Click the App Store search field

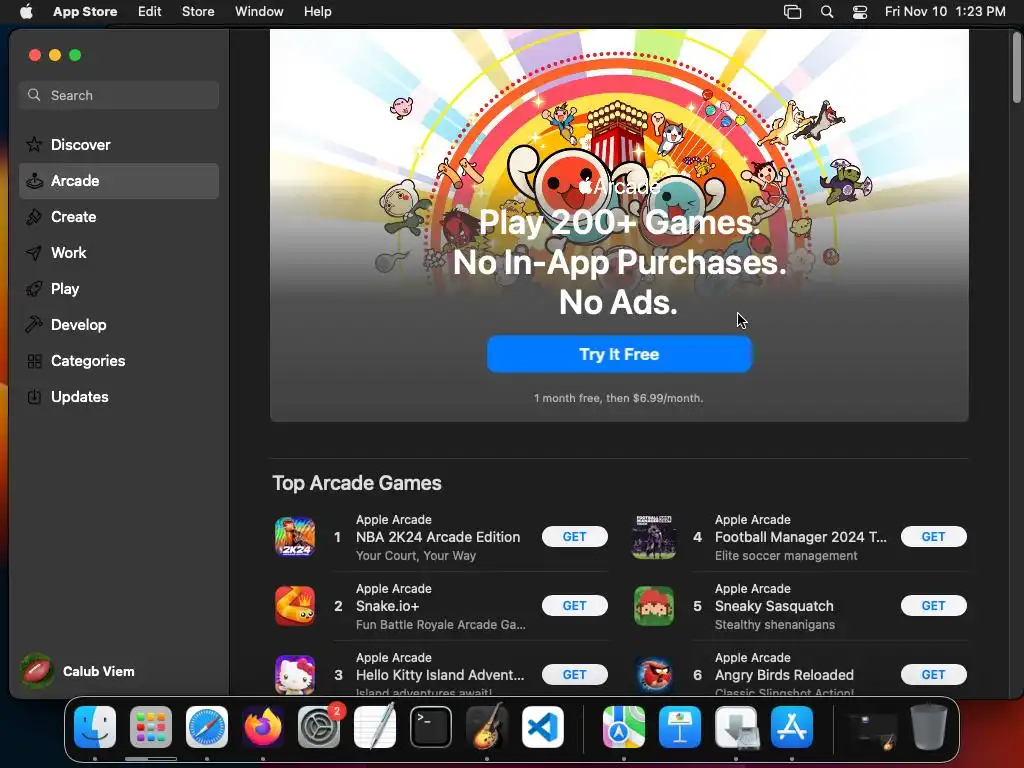(119, 95)
